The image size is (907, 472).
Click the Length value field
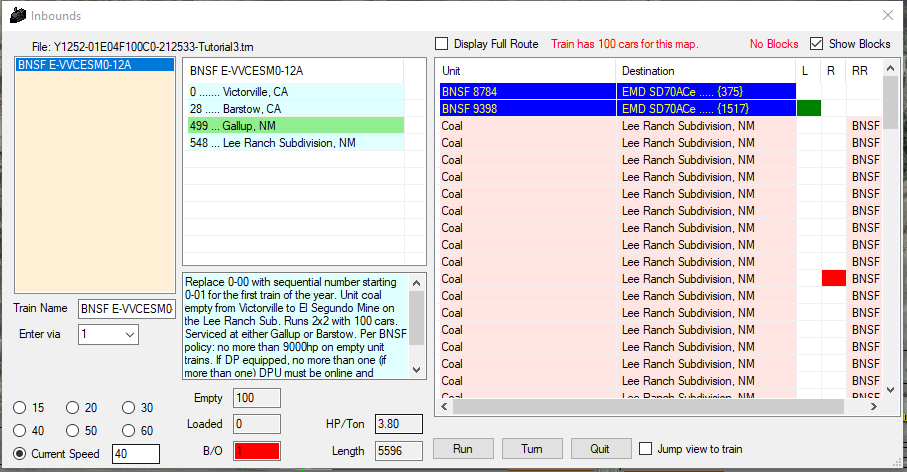[x=399, y=451]
